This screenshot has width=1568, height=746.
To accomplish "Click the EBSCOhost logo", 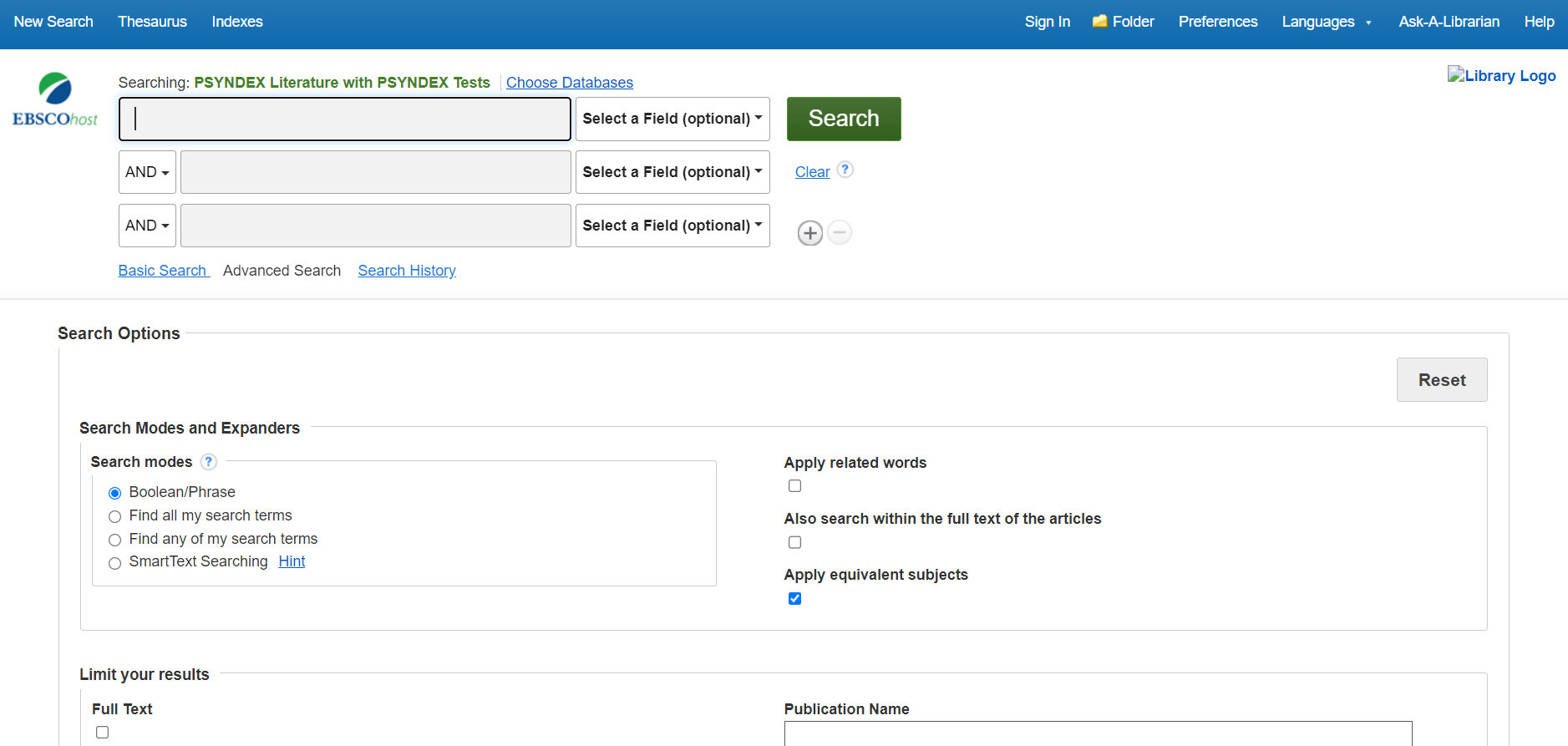I will 55,100.
